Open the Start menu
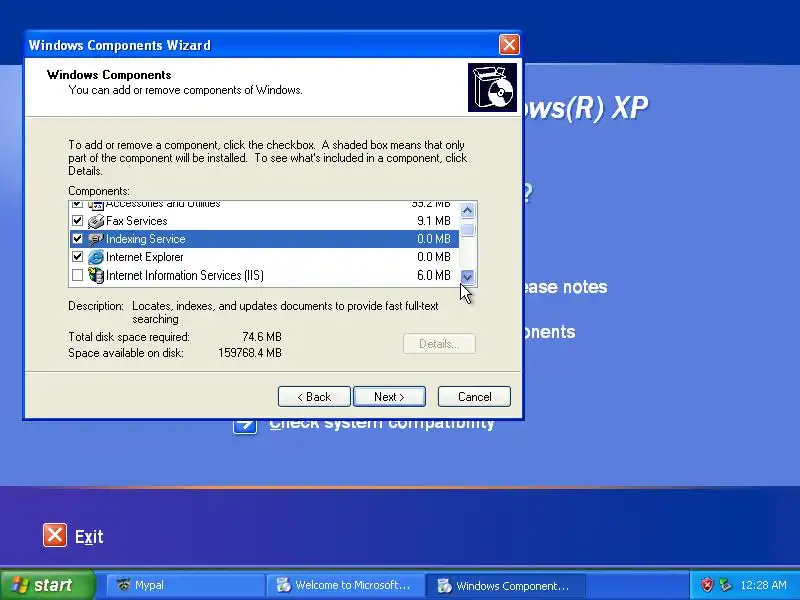 48,585
